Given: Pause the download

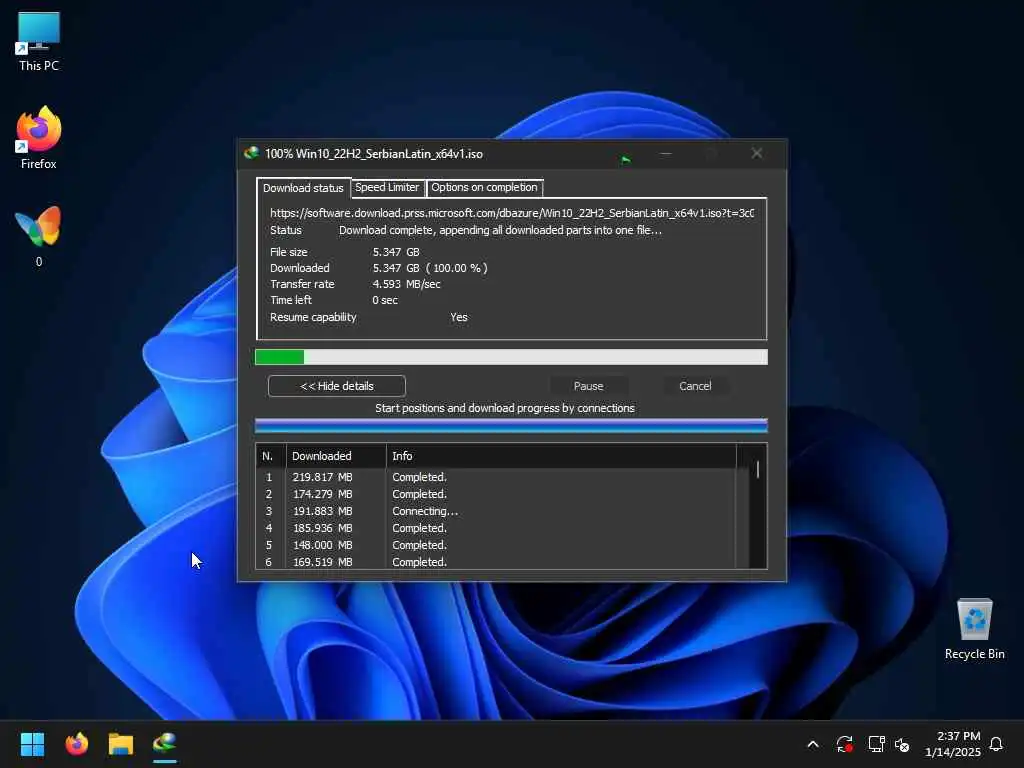Looking at the screenshot, I should (x=588, y=386).
